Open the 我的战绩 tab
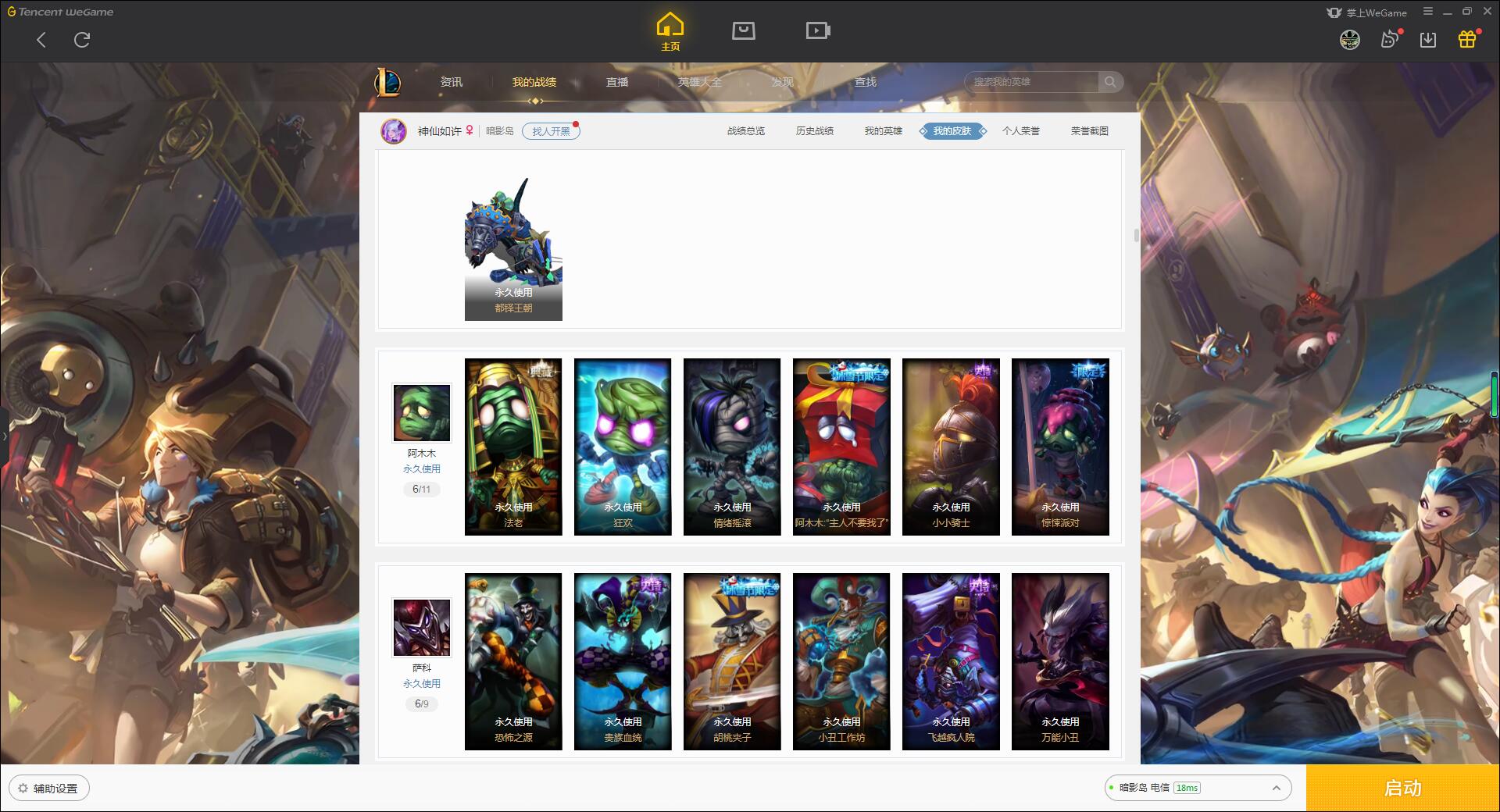Viewport: 1500px width, 812px height. tap(534, 82)
